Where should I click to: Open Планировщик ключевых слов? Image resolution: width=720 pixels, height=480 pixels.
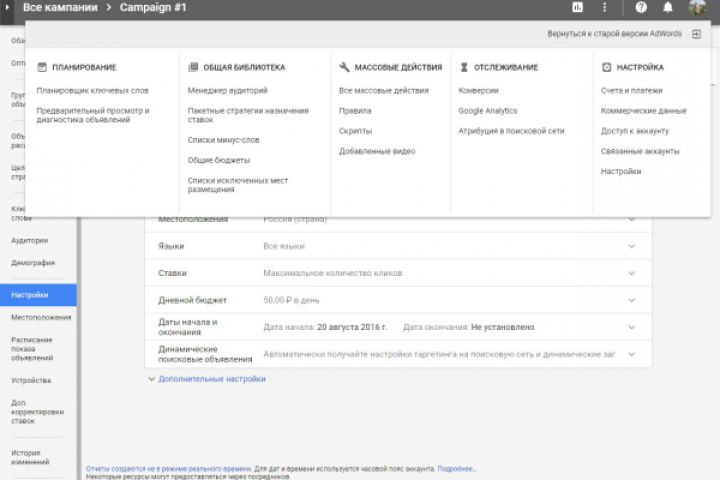92,90
